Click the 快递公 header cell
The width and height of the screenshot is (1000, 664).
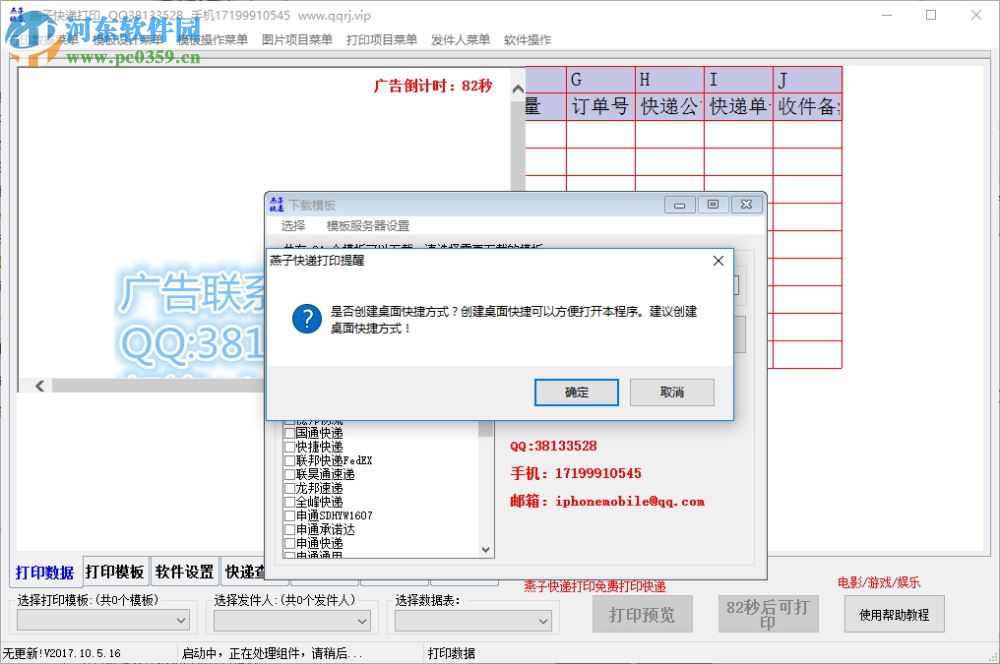pyautogui.click(x=669, y=107)
